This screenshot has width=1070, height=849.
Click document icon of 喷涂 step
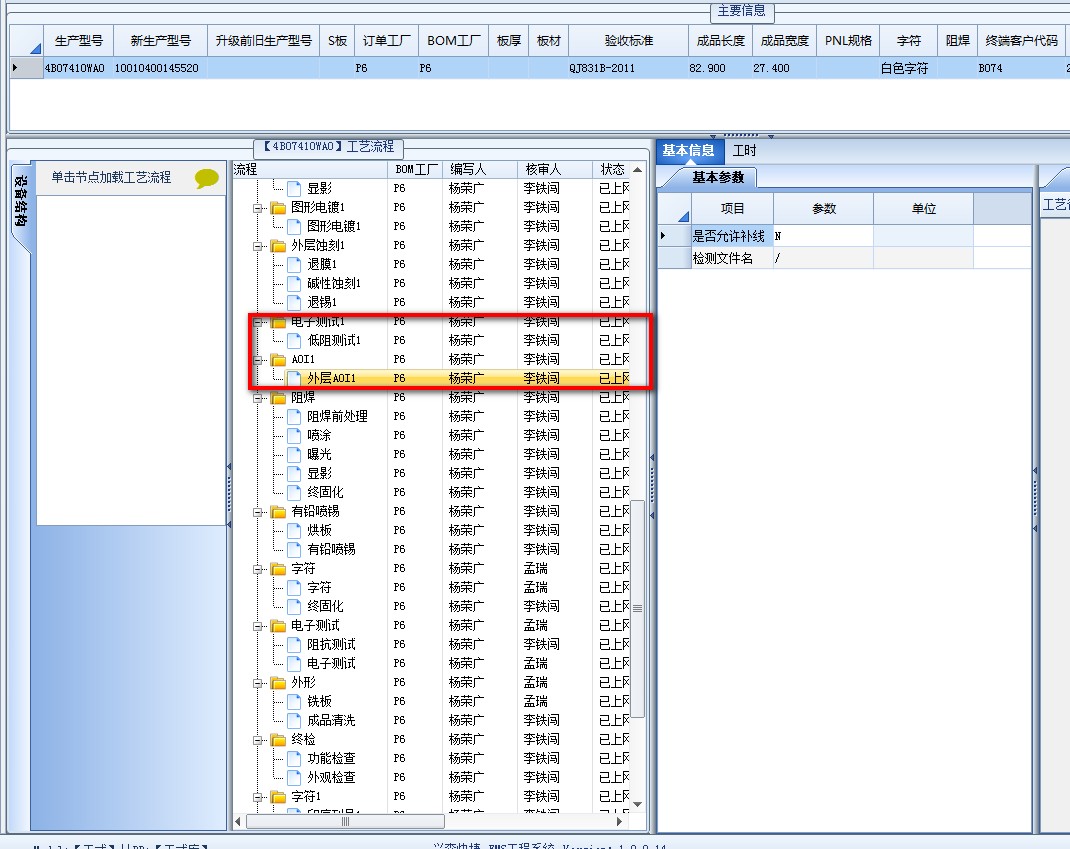(294, 435)
